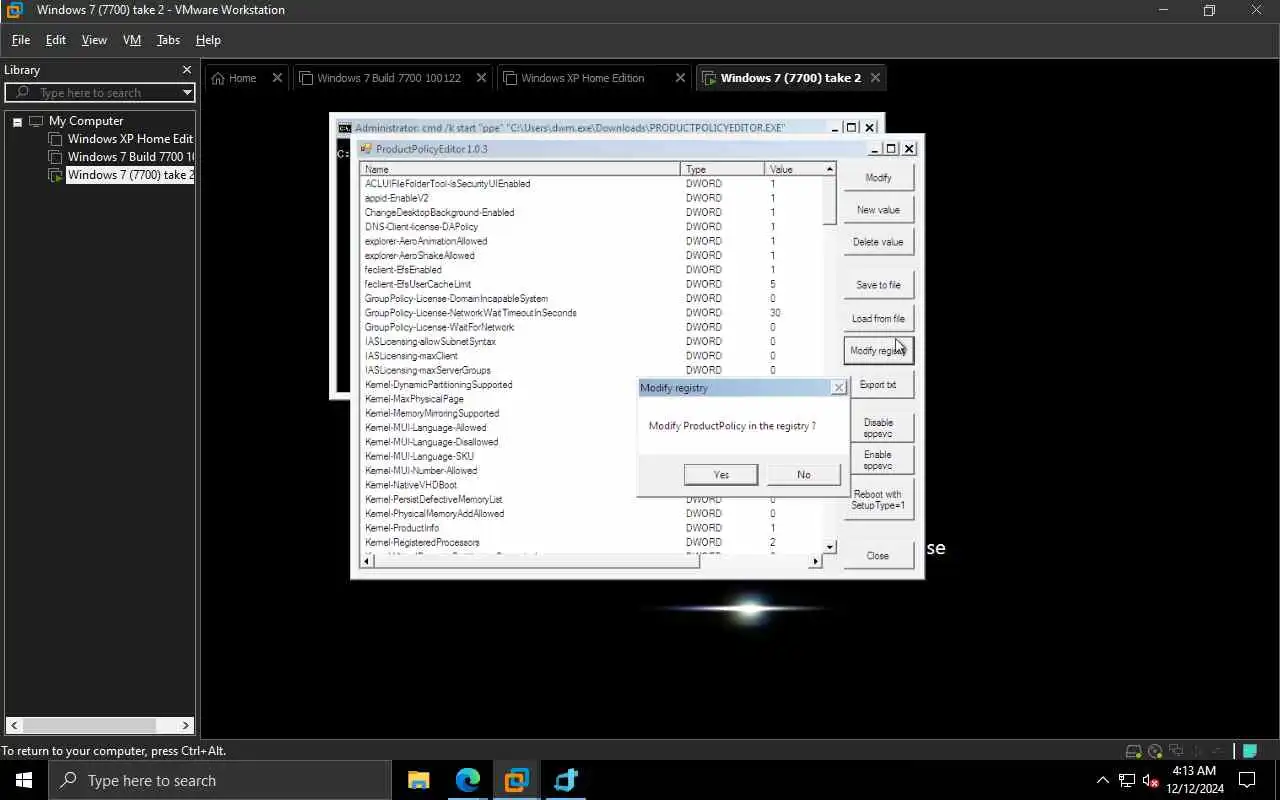Click the Close button in ProductPolicyEditor
The image size is (1280, 800).
coord(878,556)
